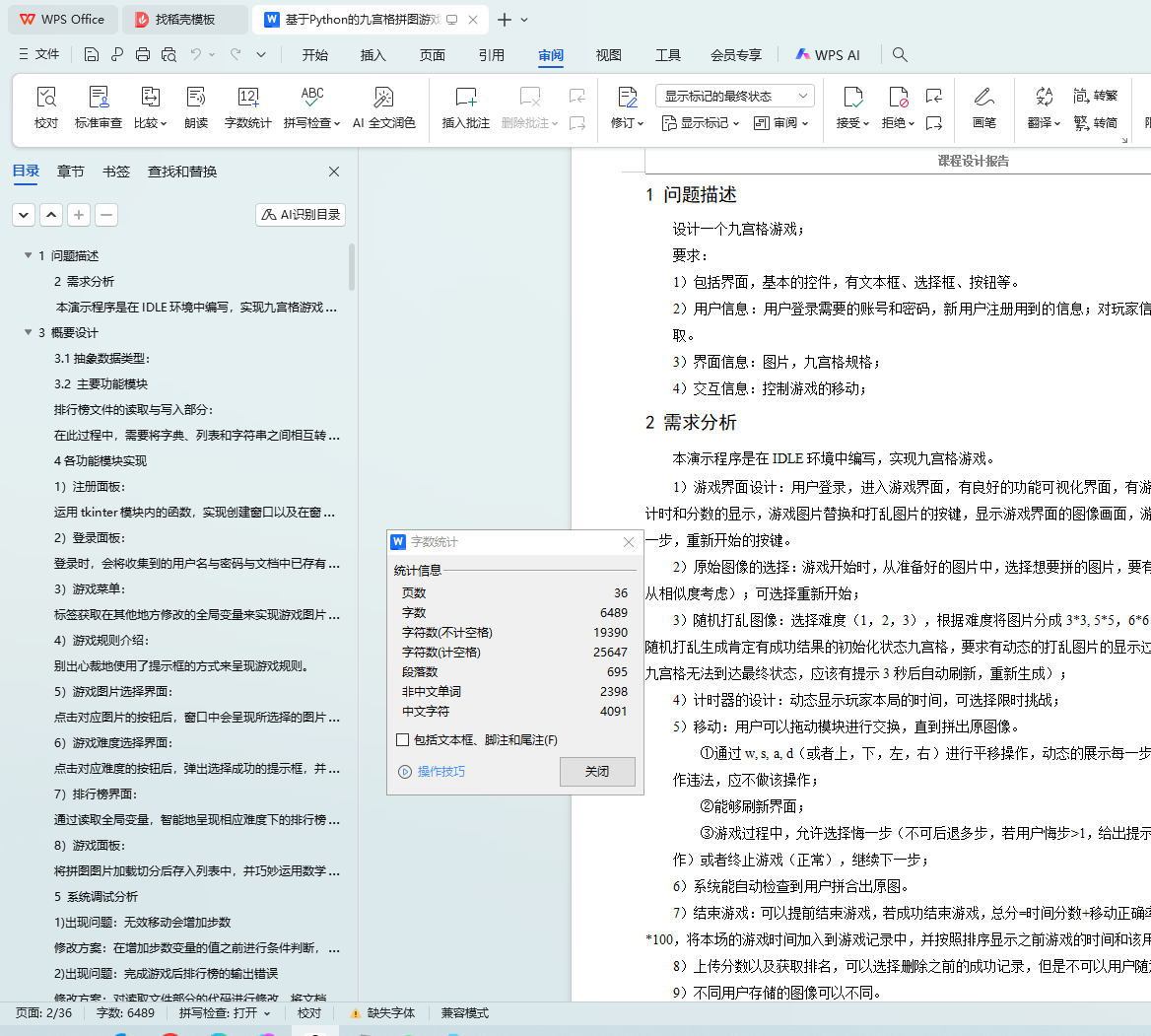1151x1036 pixels.
Task: Open 找稻壳模板 tab
Action: coord(184,20)
